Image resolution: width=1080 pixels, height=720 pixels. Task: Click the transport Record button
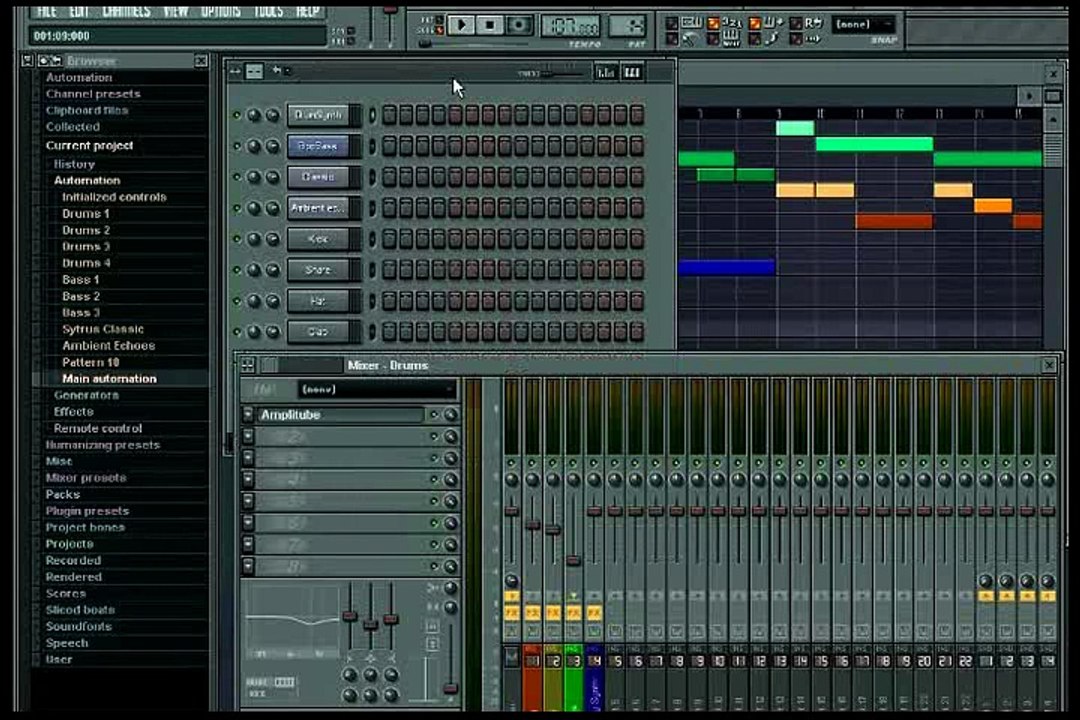519,25
